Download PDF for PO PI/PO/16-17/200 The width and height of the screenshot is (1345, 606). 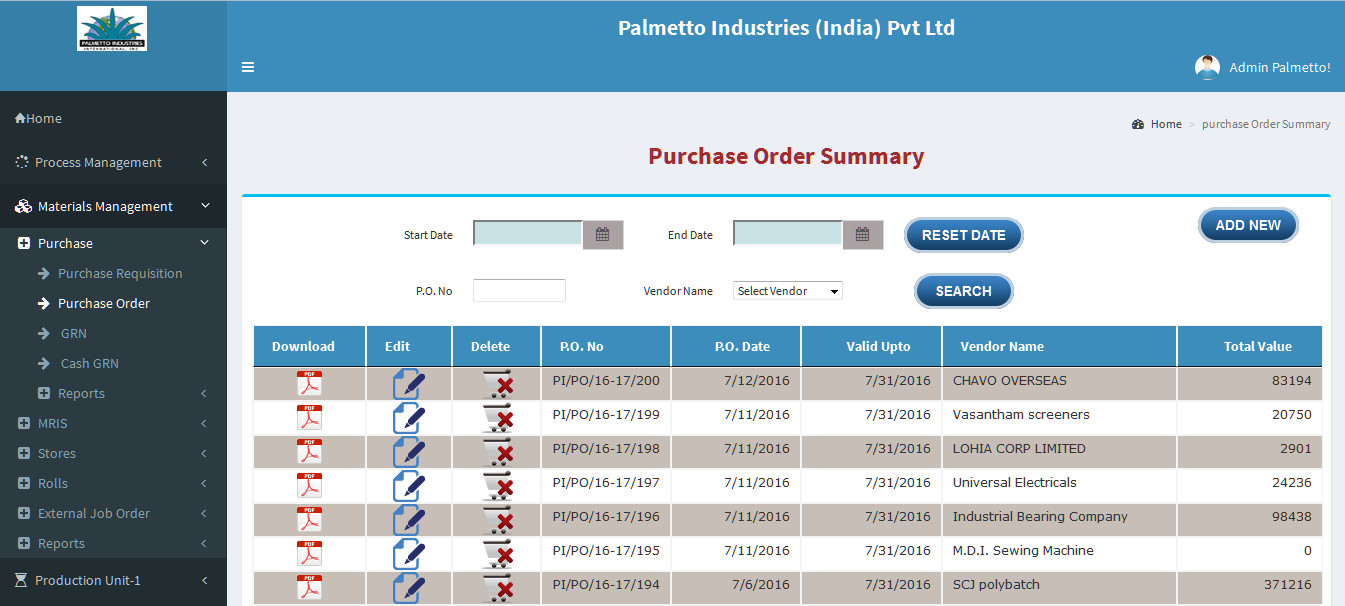pyautogui.click(x=309, y=384)
